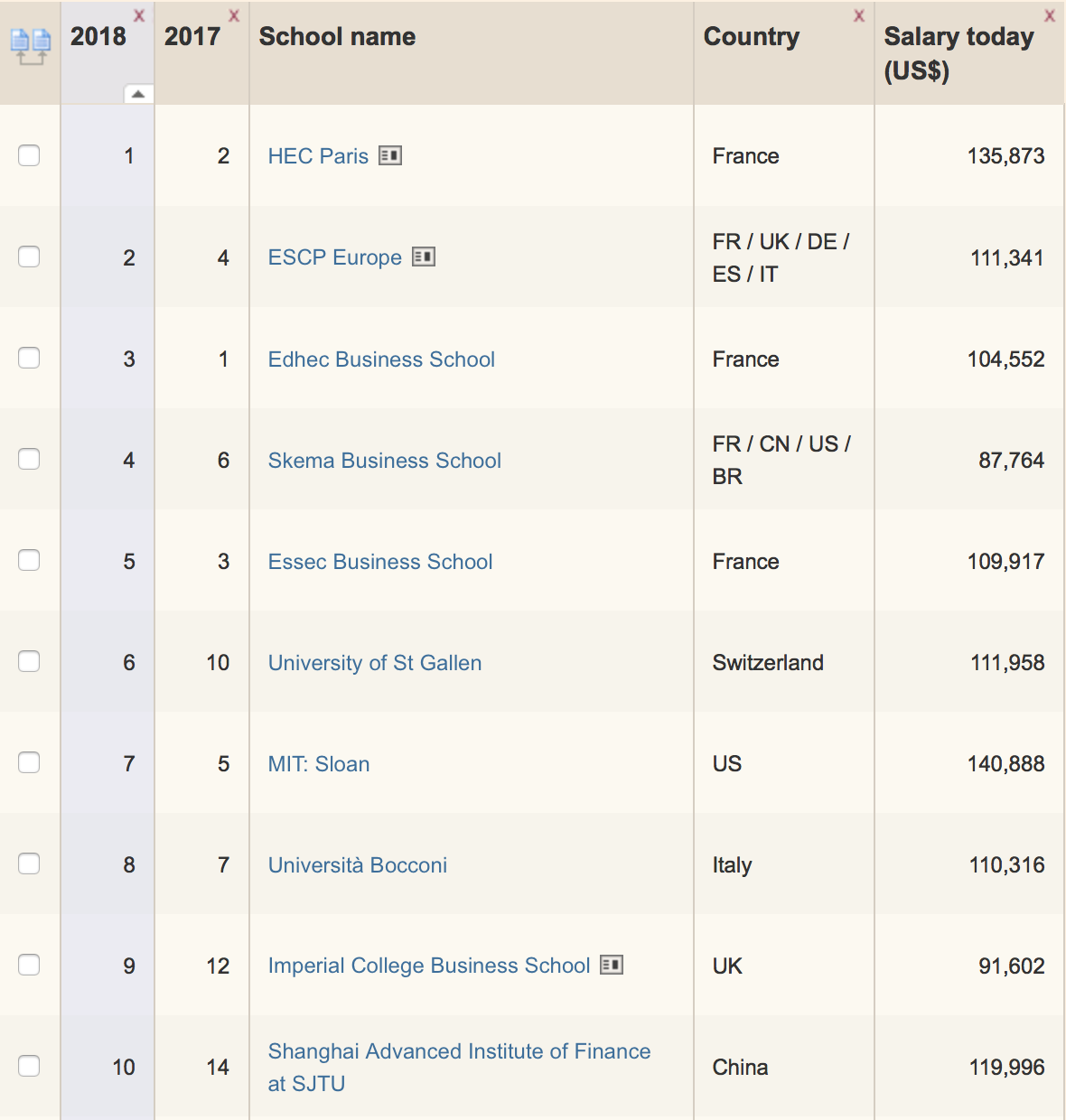Open the Imperial College Business School link
1066x1120 pixels.
429,966
